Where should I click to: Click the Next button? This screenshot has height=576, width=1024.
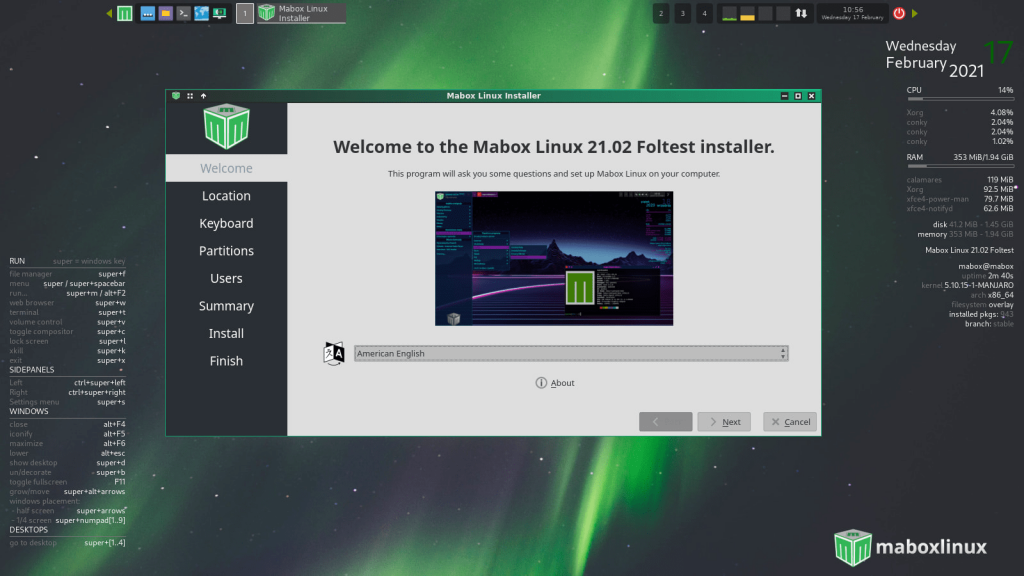tap(724, 422)
